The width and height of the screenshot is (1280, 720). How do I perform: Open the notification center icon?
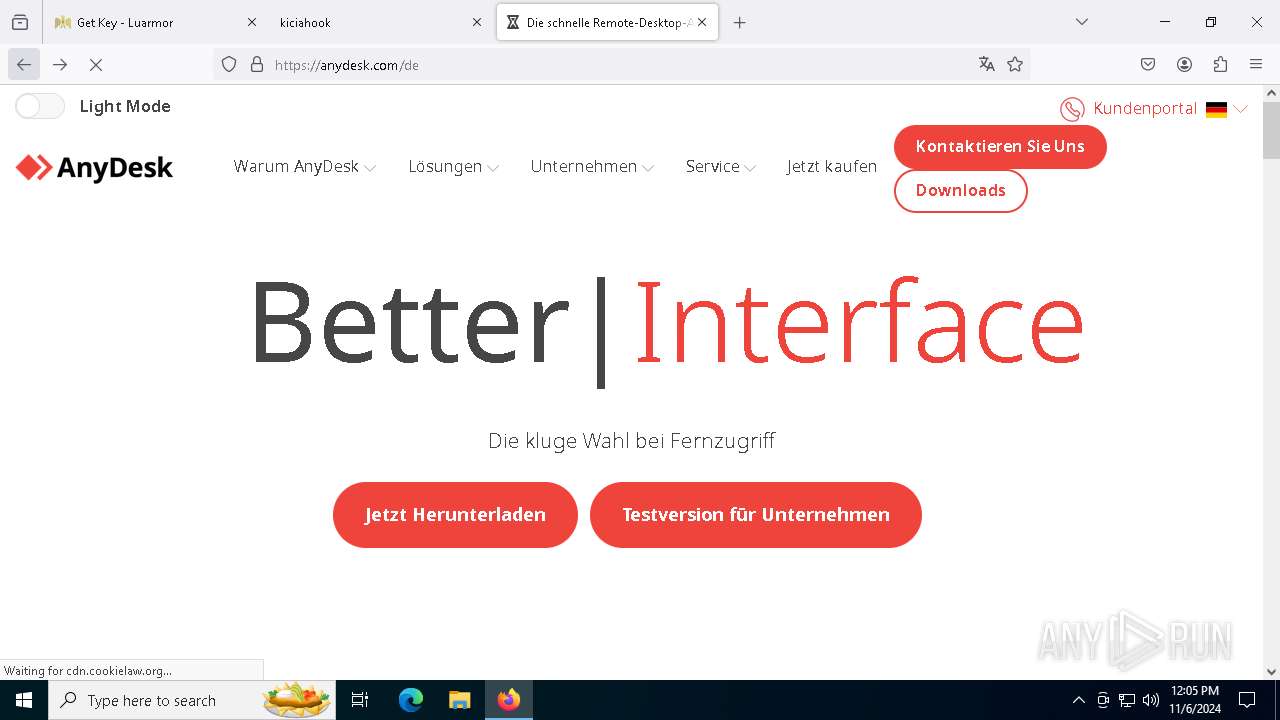1247,700
